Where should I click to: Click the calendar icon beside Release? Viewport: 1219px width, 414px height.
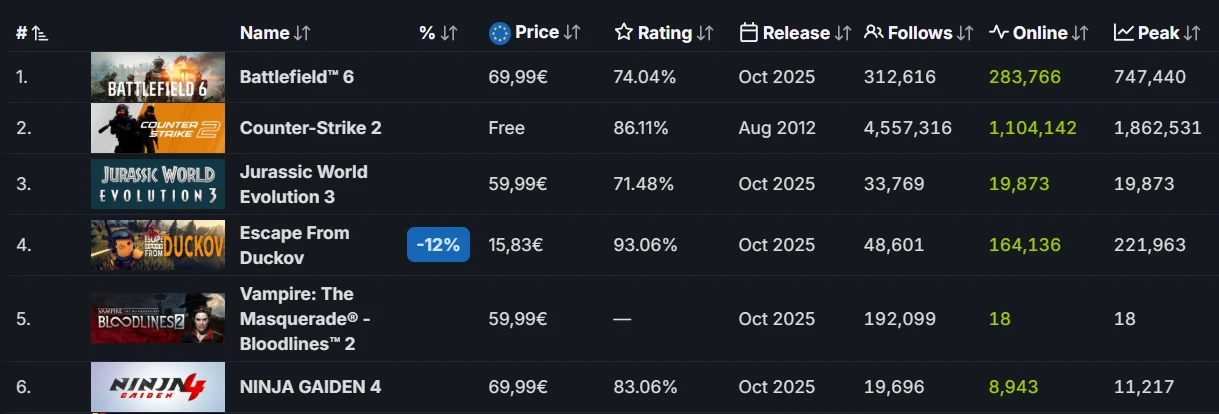[749, 33]
